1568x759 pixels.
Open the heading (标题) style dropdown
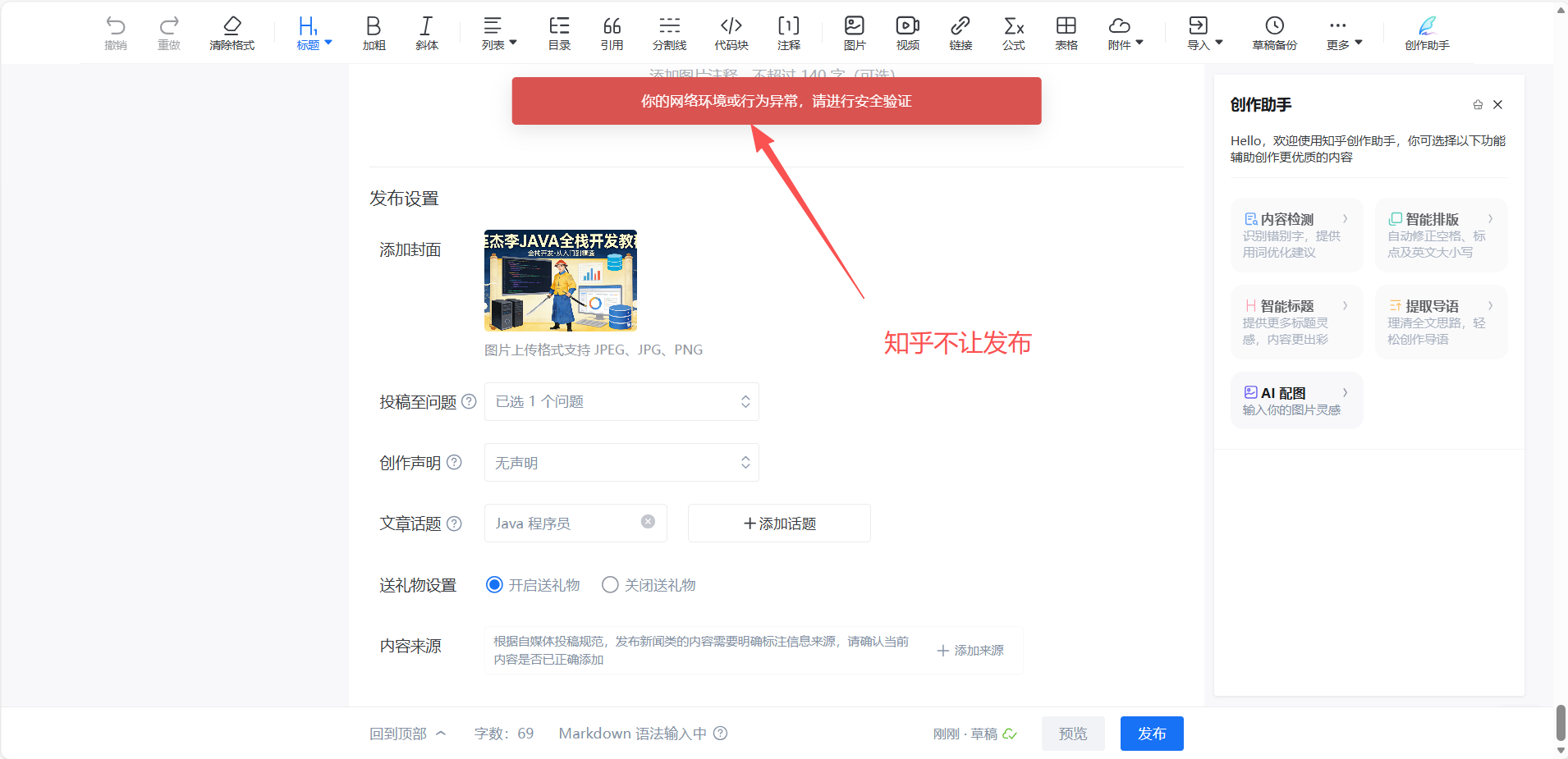[x=314, y=34]
